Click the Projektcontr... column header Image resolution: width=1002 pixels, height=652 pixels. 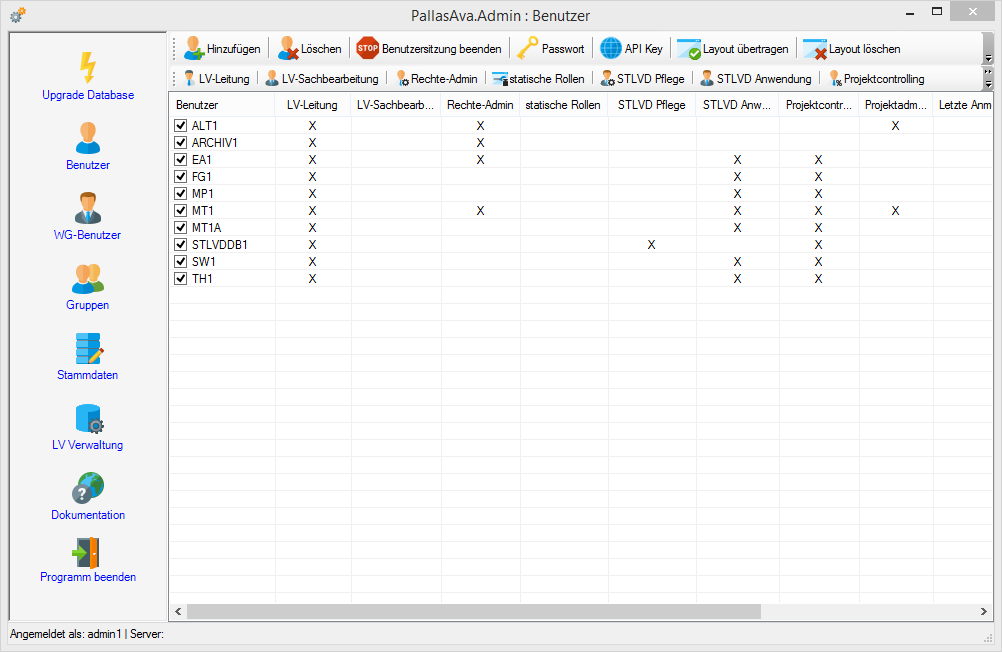pyautogui.click(x=819, y=105)
